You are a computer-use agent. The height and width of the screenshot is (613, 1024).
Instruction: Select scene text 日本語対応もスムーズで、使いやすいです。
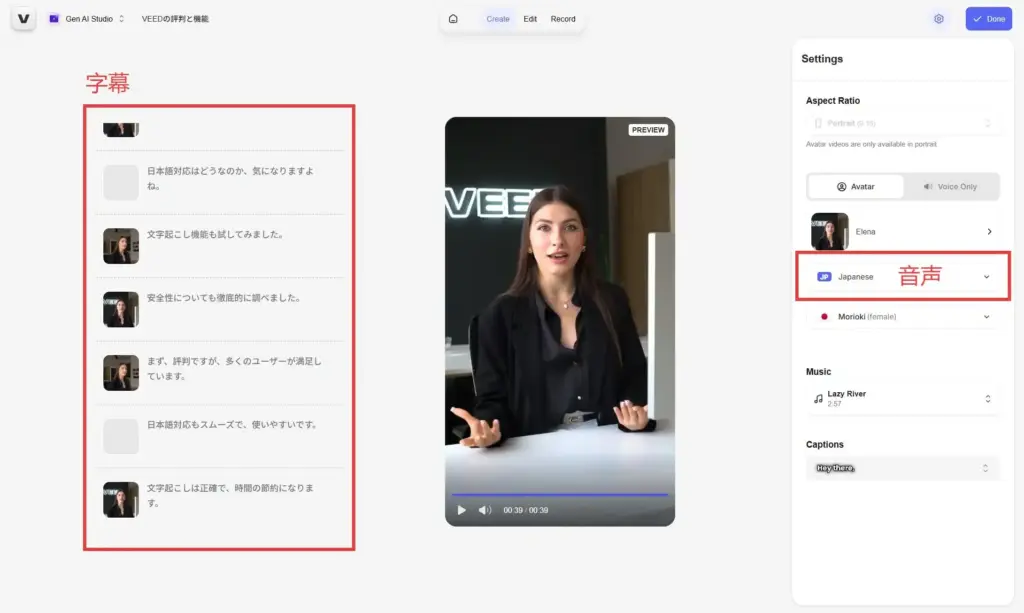pos(232,424)
